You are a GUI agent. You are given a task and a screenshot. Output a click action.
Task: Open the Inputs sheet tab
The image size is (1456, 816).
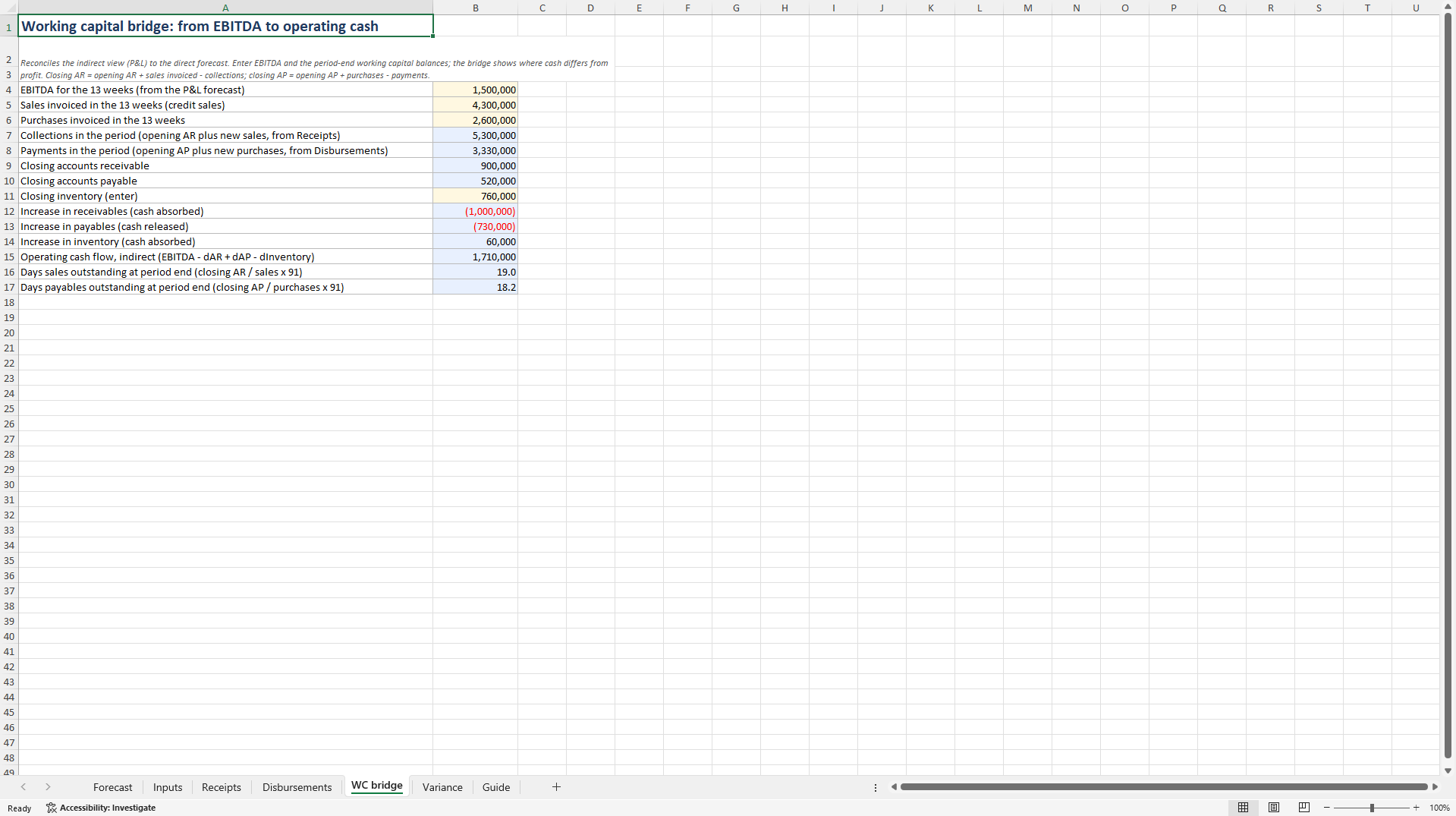coord(168,787)
